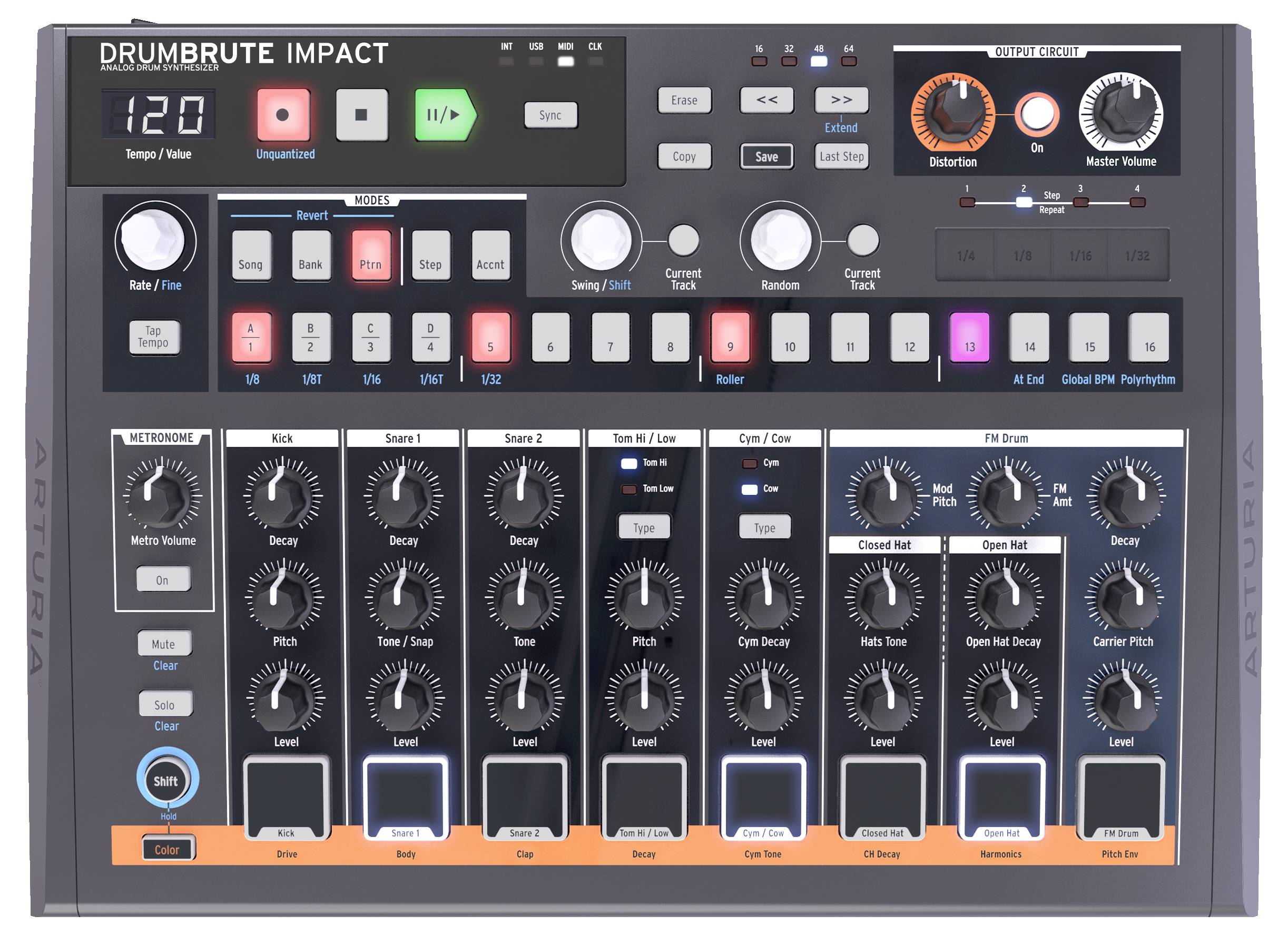The width and height of the screenshot is (1288, 935).
Task: Switch to Step mode
Action: pos(431,255)
